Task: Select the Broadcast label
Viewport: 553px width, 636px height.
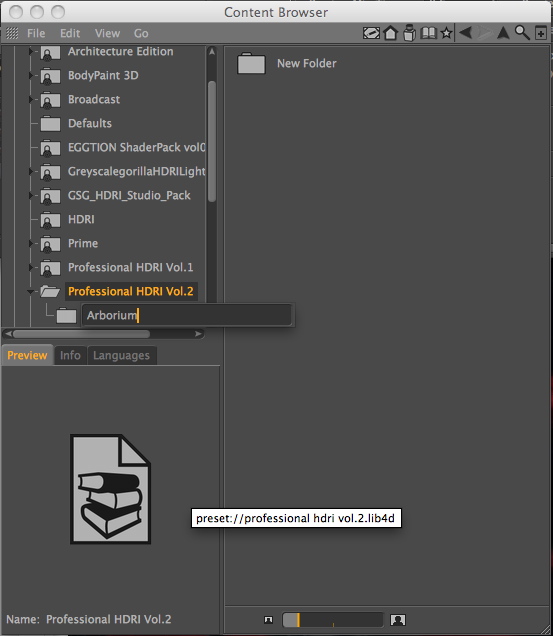Action: pos(94,99)
